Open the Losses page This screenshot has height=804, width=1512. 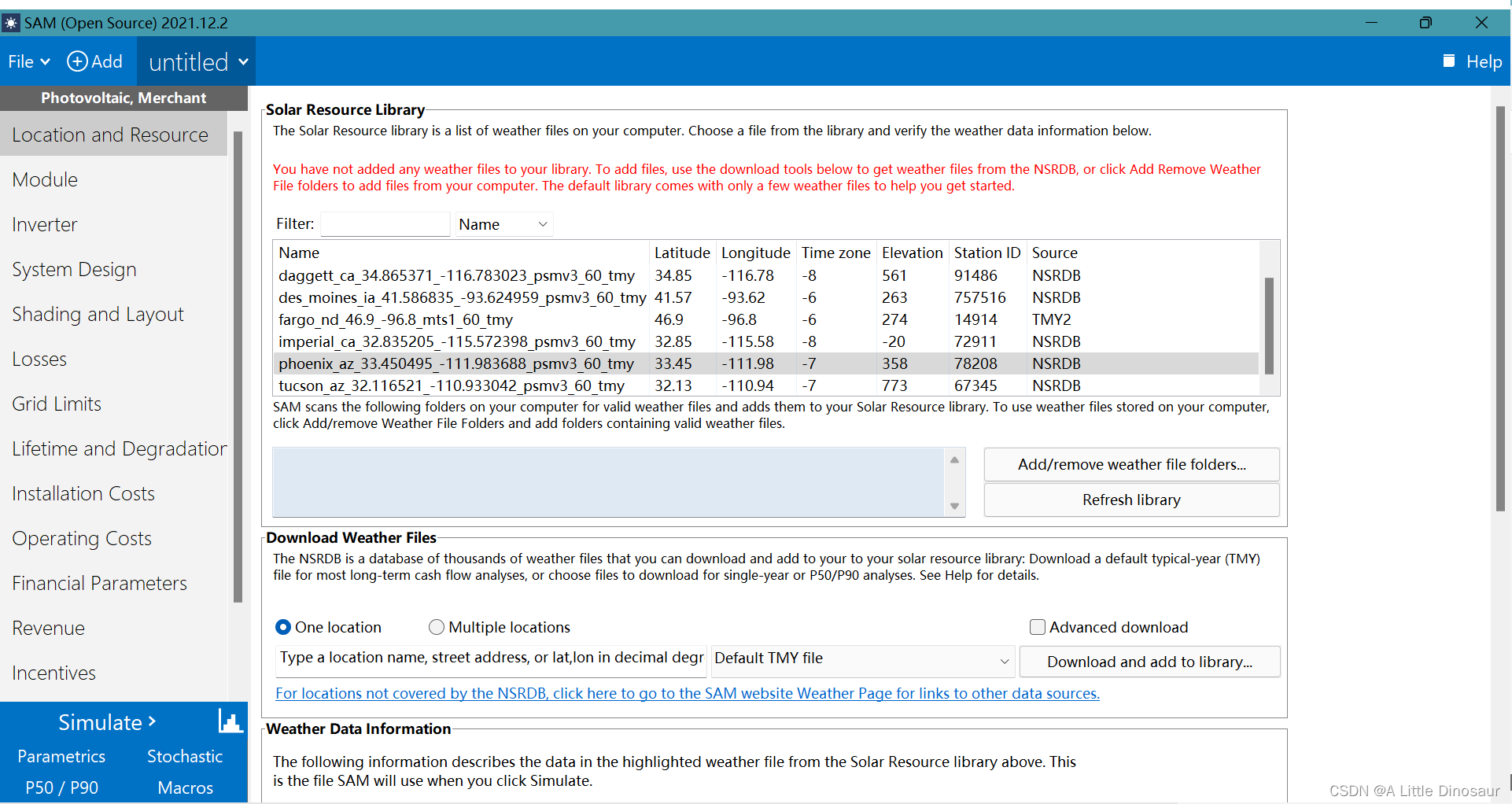[113, 359]
